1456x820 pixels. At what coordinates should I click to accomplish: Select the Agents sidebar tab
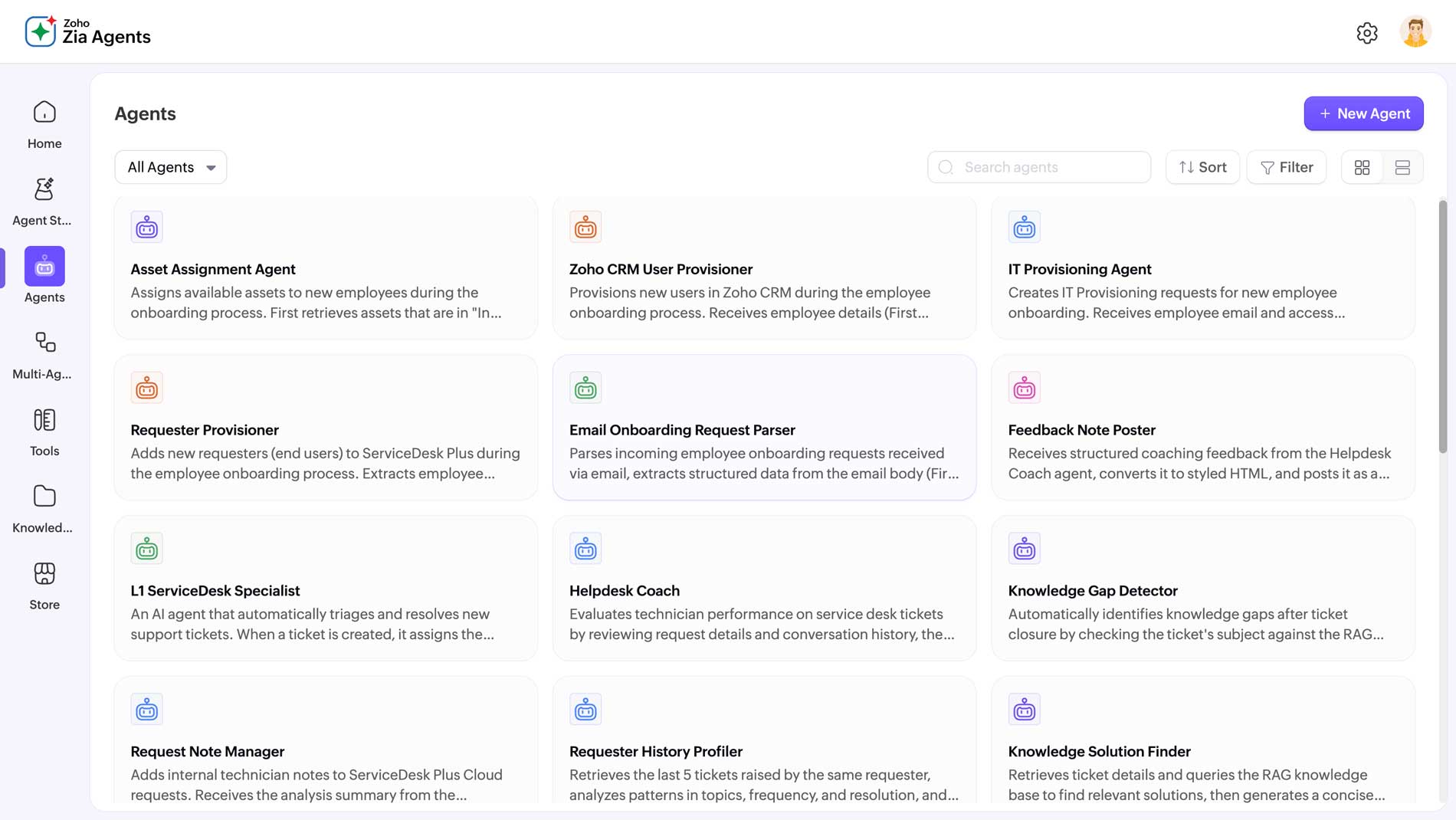point(44,267)
